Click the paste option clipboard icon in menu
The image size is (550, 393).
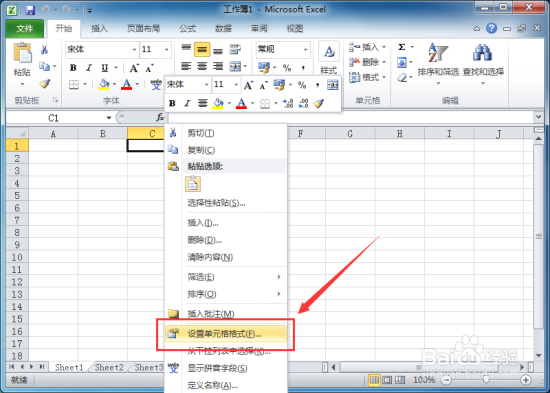[x=193, y=184]
